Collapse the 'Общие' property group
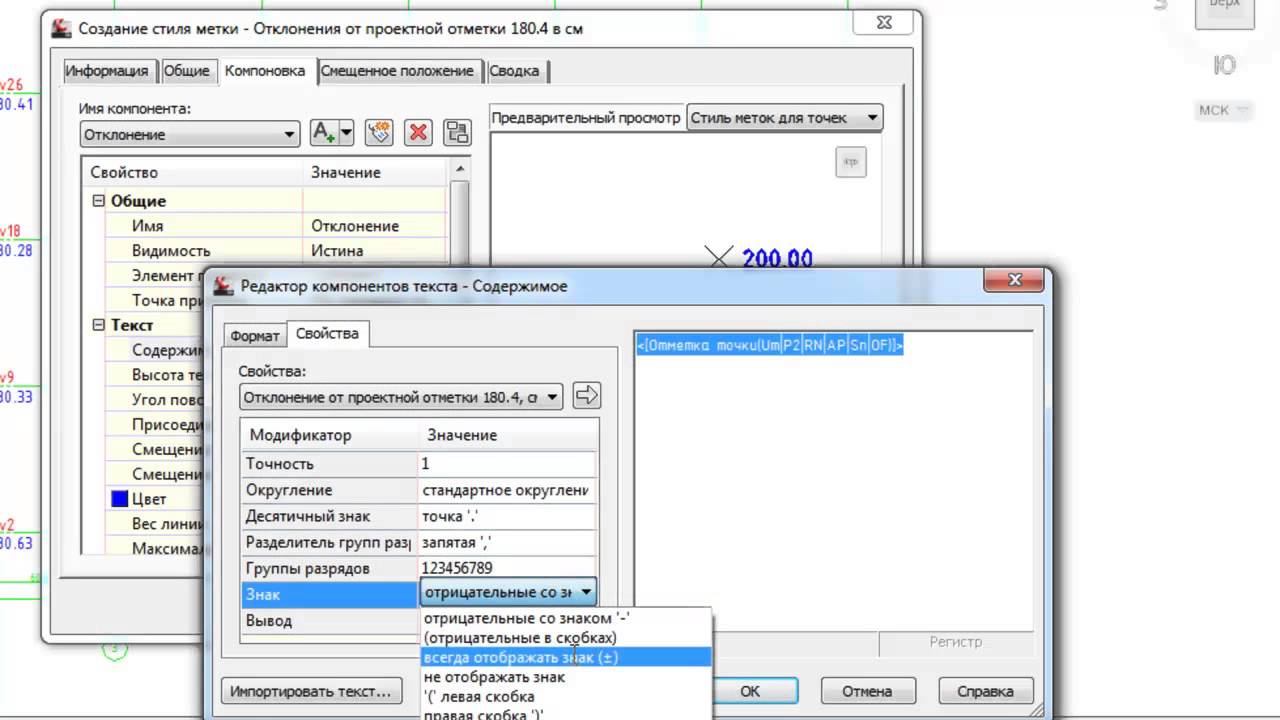The image size is (1280, 720). [x=98, y=201]
